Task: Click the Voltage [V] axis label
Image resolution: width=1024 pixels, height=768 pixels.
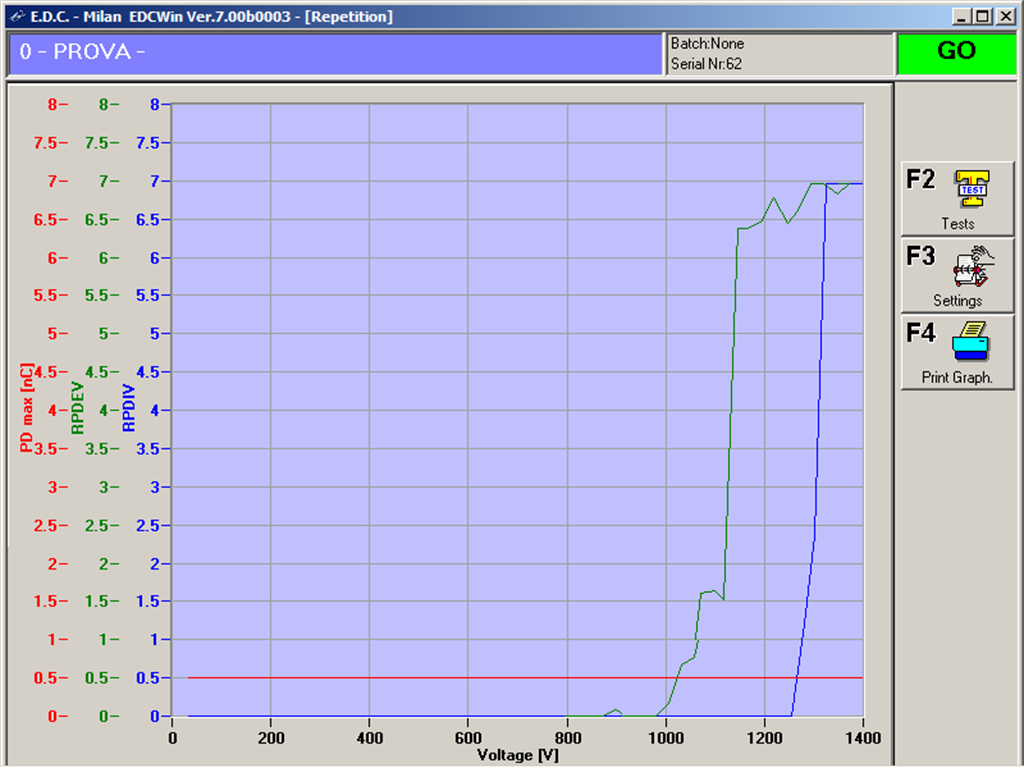Action: point(519,755)
